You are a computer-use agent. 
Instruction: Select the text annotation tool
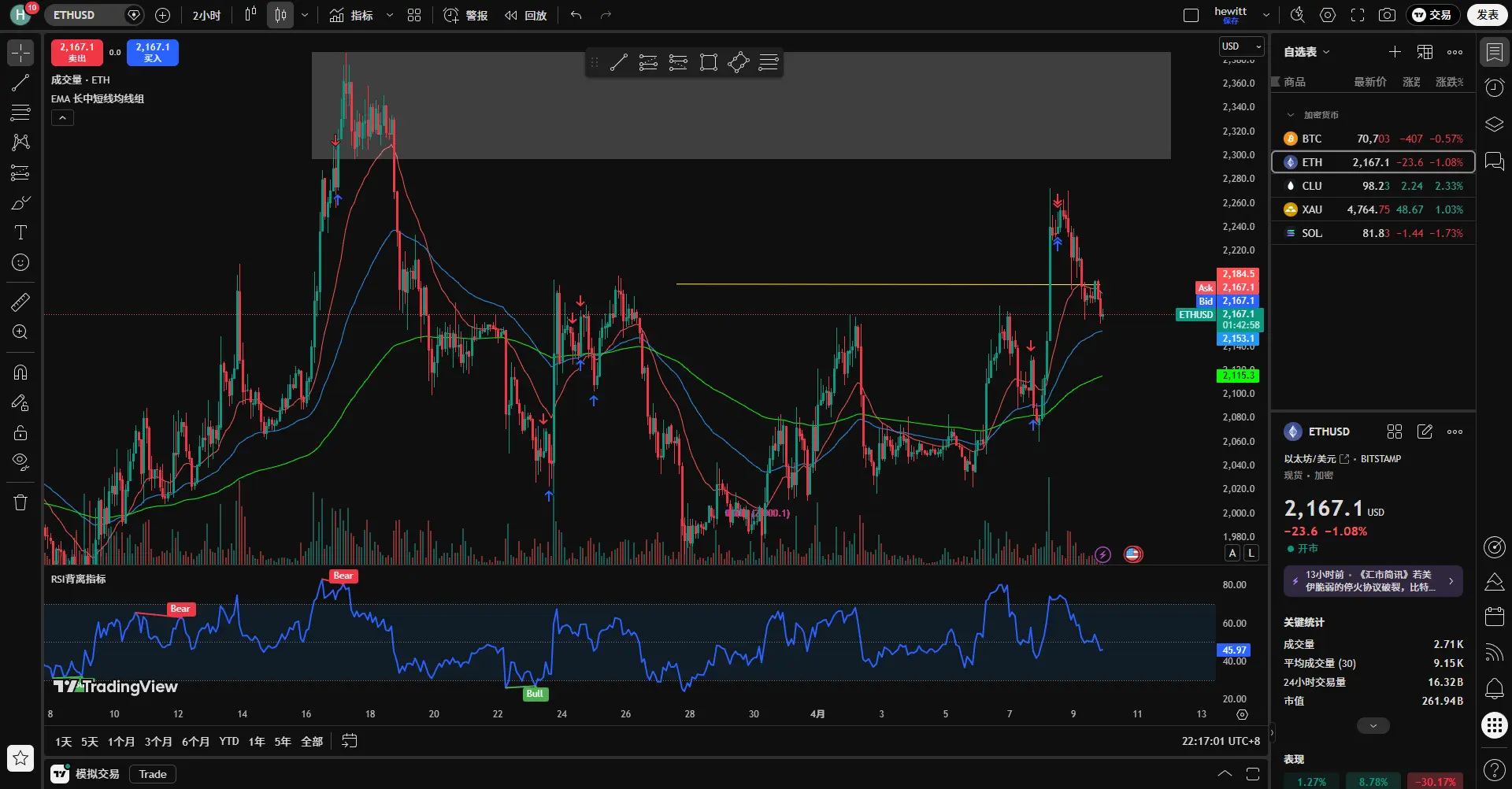coord(20,232)
